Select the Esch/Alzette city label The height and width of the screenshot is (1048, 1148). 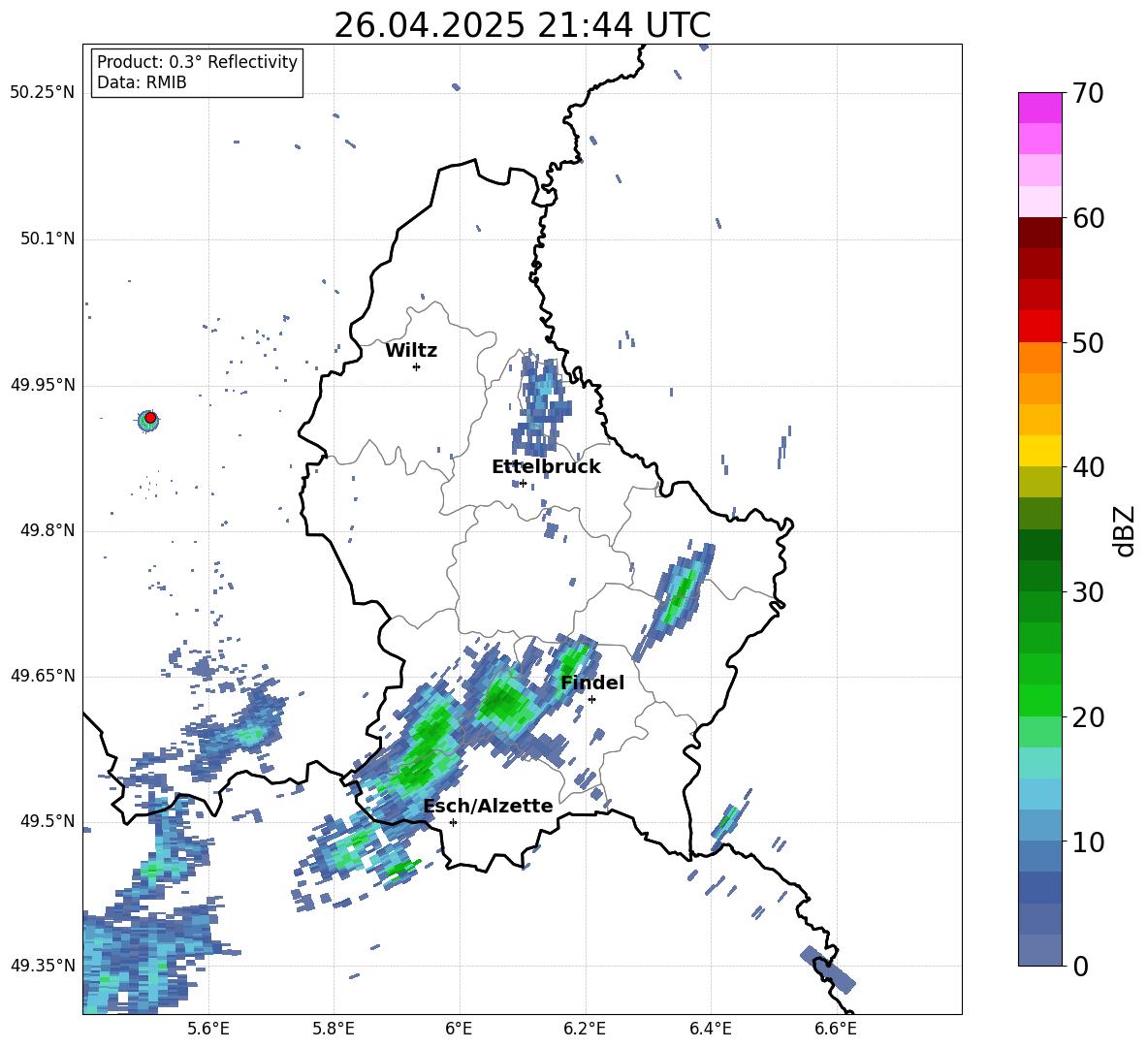[x=488, y=806]
